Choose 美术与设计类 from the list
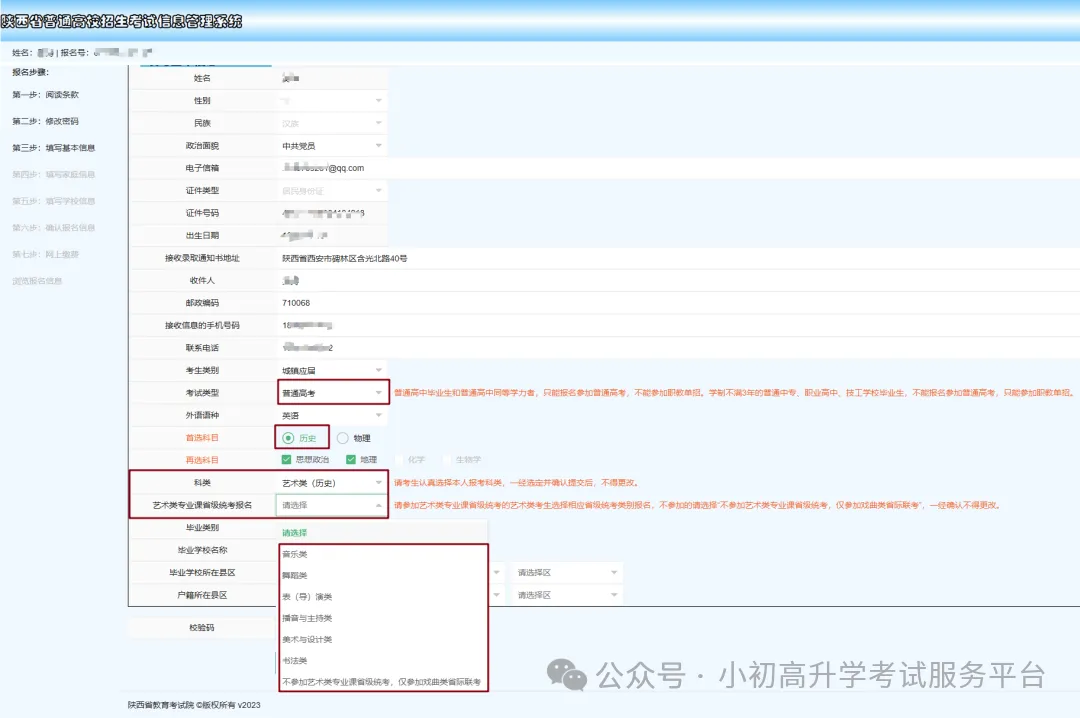The image size is (1080, 718). point(383,639)
